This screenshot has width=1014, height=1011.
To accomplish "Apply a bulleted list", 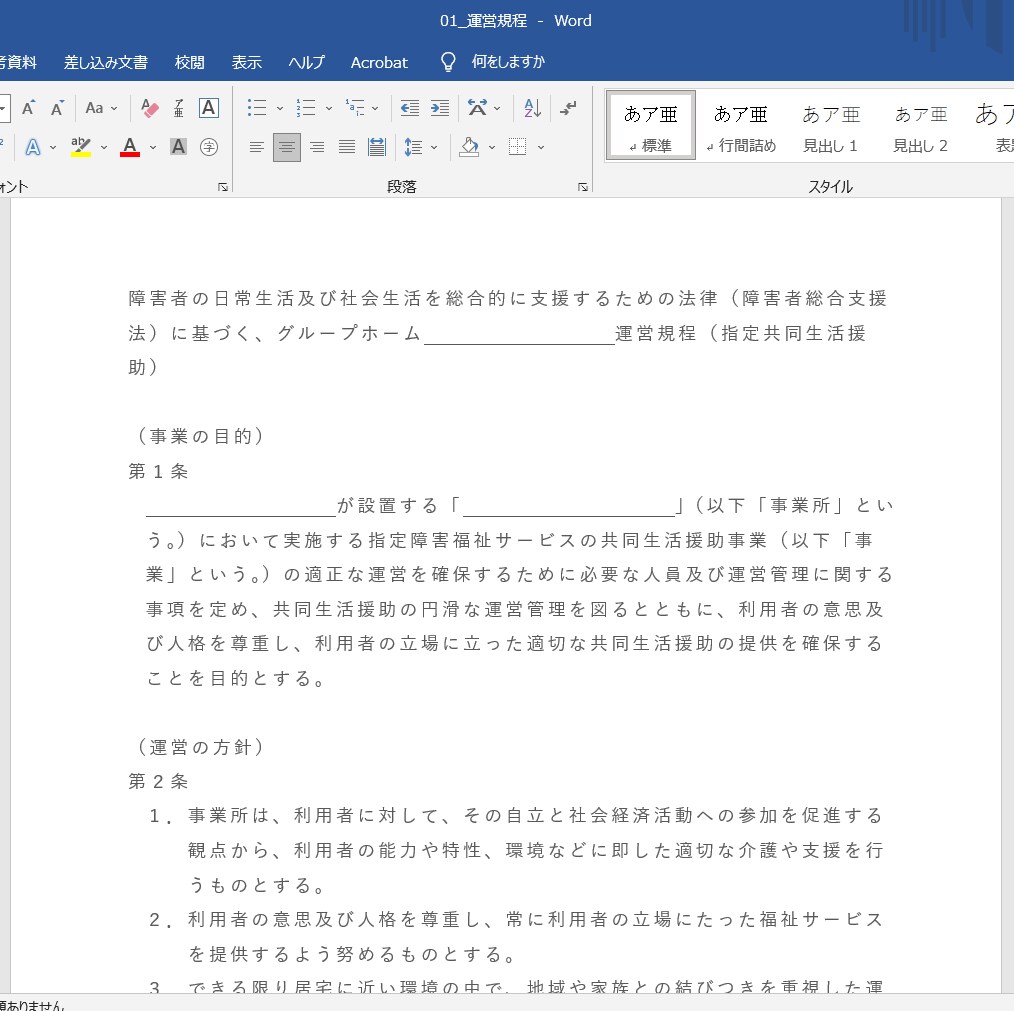I will [257, 107].
